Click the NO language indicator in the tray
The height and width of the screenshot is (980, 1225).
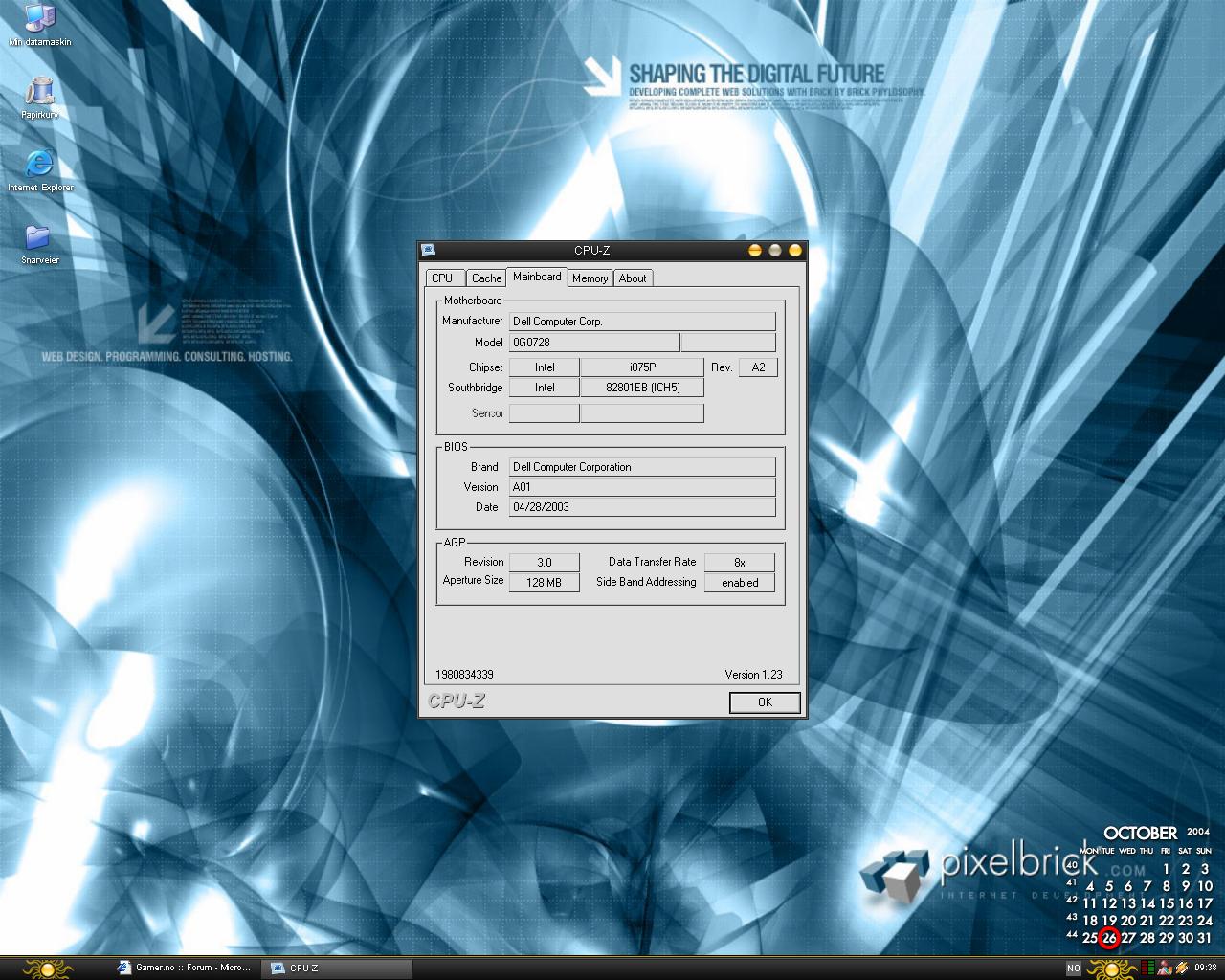tap(1074, 969)
